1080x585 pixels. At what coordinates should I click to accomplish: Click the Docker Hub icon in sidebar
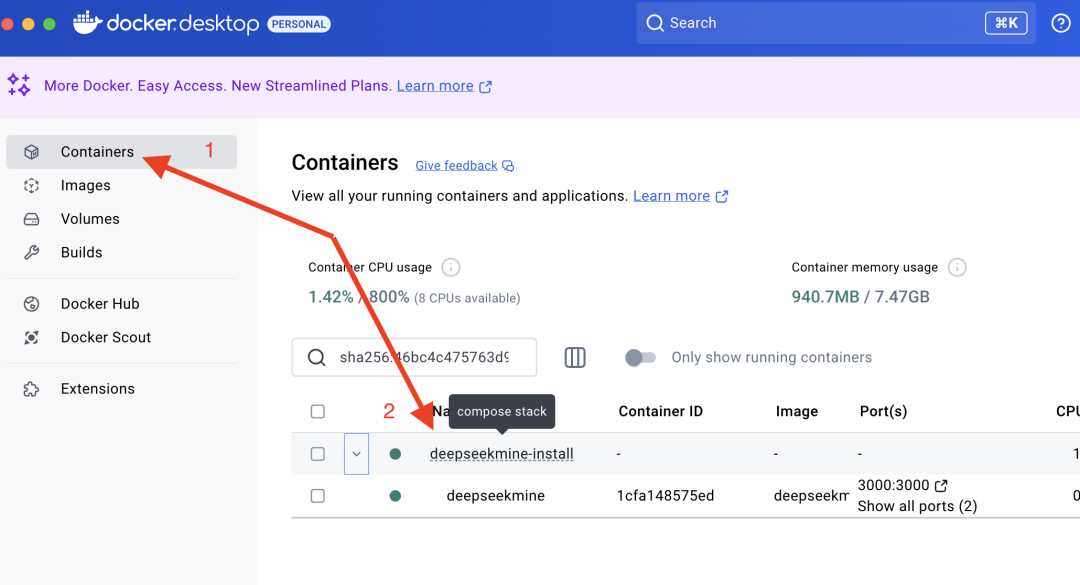32,304
